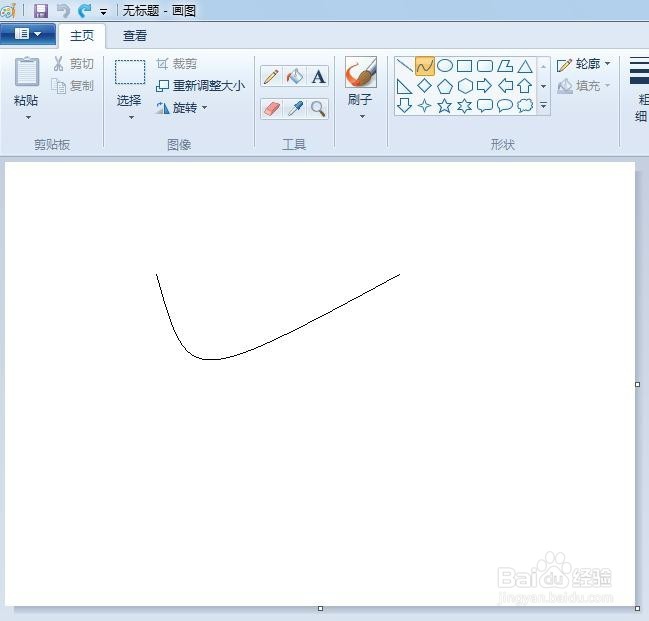649x621 pixels.
Task: Choose the Right triangle shape
Action: (404, 86)
